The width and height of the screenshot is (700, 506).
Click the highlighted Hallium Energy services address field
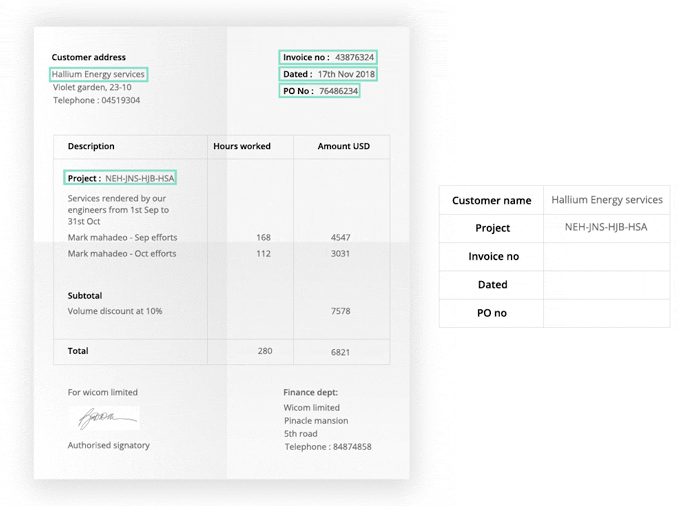[x=99, y=74]
